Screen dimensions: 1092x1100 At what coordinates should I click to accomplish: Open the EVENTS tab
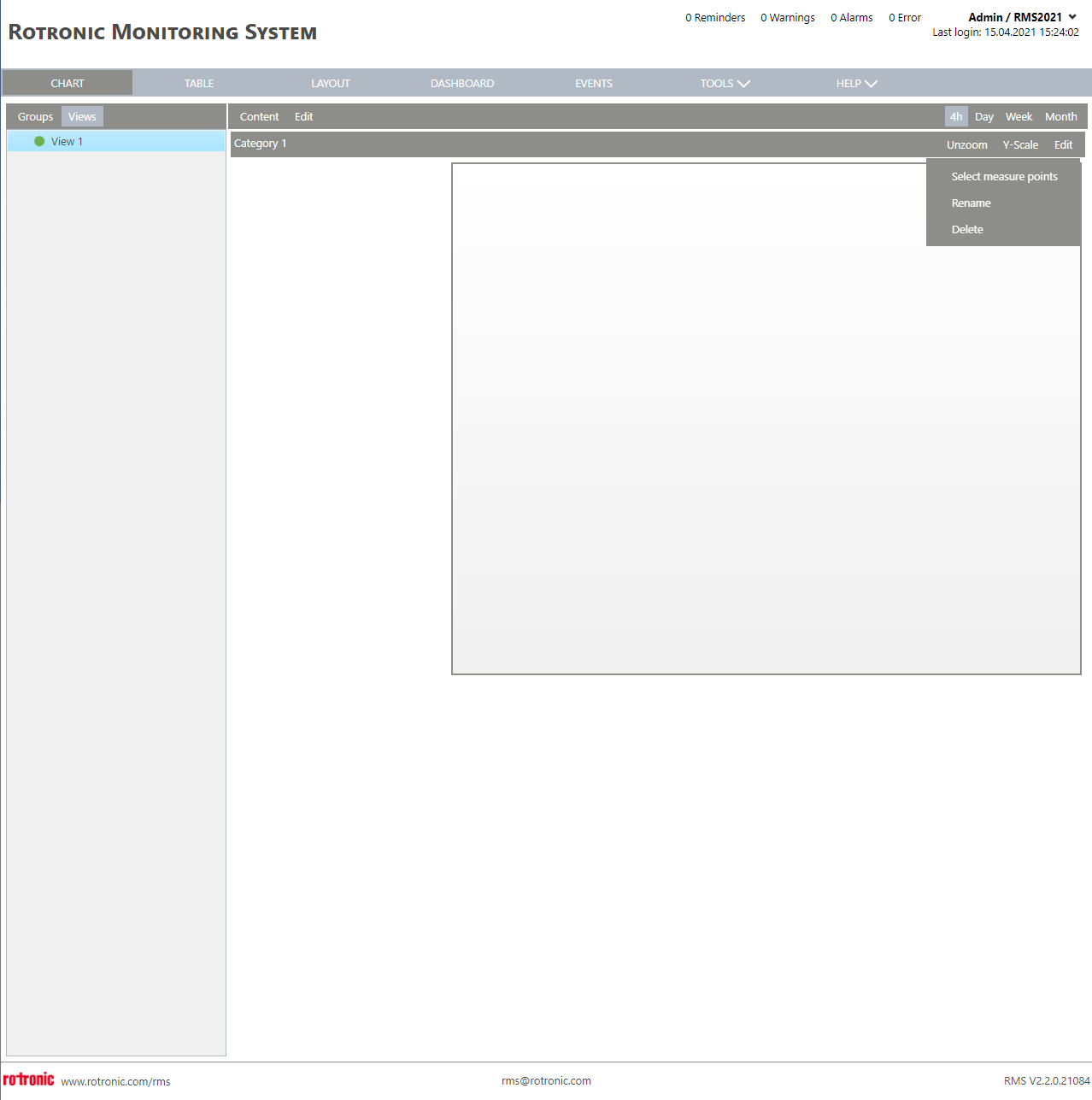pyautogui.click(x=594, y=83)
